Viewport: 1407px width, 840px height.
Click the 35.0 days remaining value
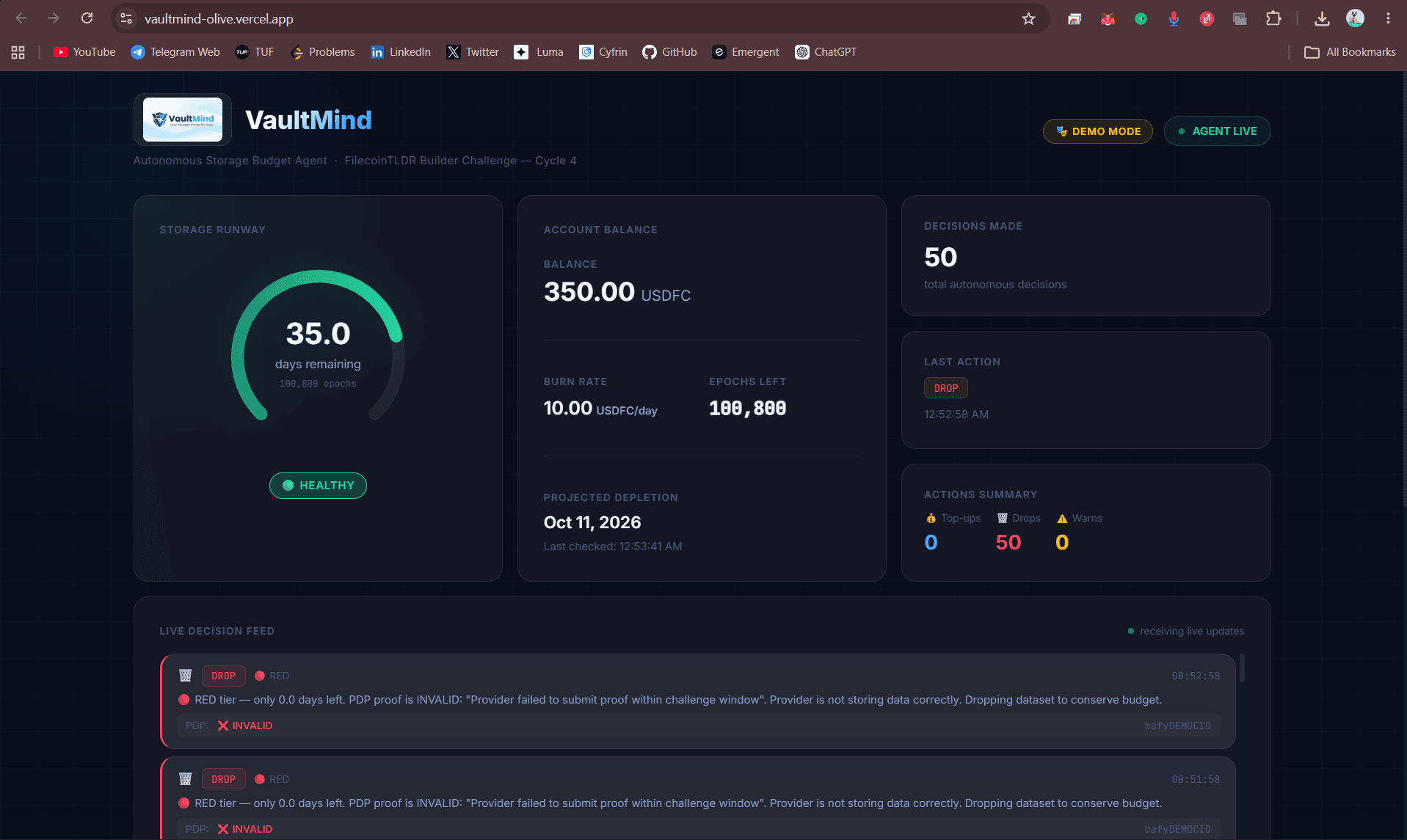point(318,334)
